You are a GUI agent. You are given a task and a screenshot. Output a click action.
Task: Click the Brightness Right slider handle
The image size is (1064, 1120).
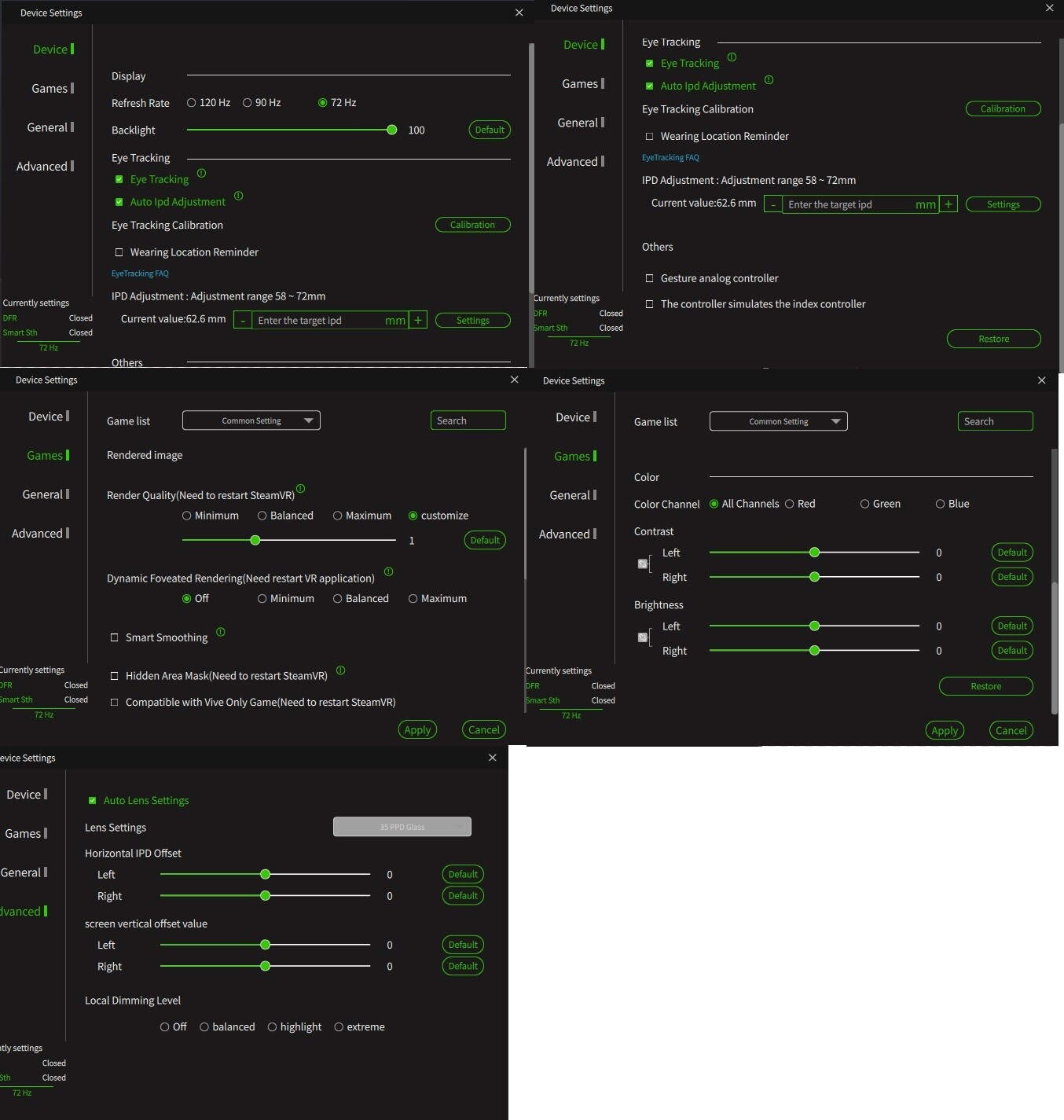click(815, 651)
